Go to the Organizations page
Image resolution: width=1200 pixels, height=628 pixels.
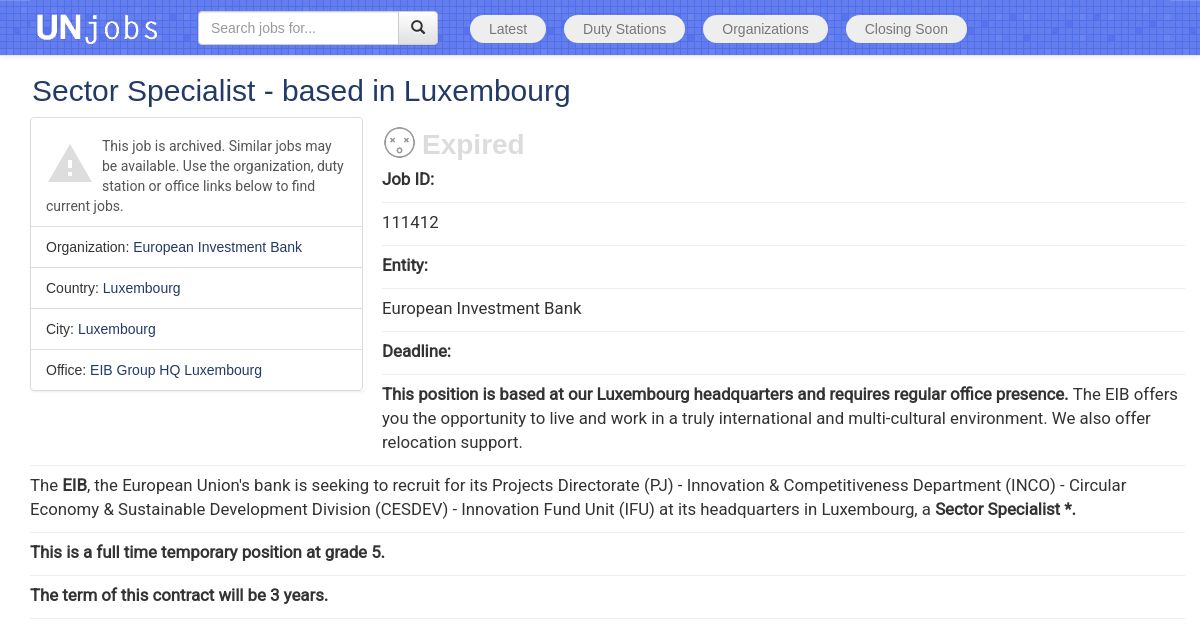point(765,29)
